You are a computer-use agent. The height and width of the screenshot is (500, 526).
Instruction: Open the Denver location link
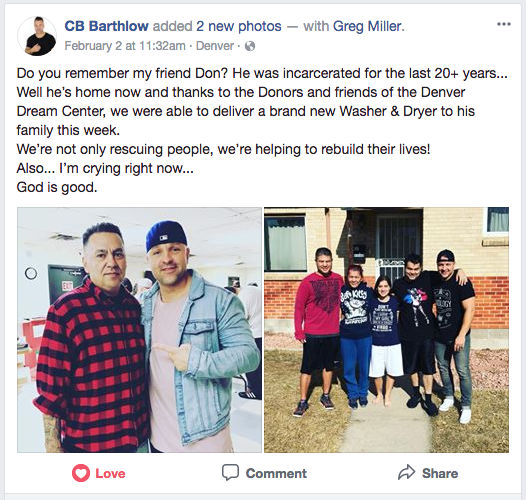[215, 46]
